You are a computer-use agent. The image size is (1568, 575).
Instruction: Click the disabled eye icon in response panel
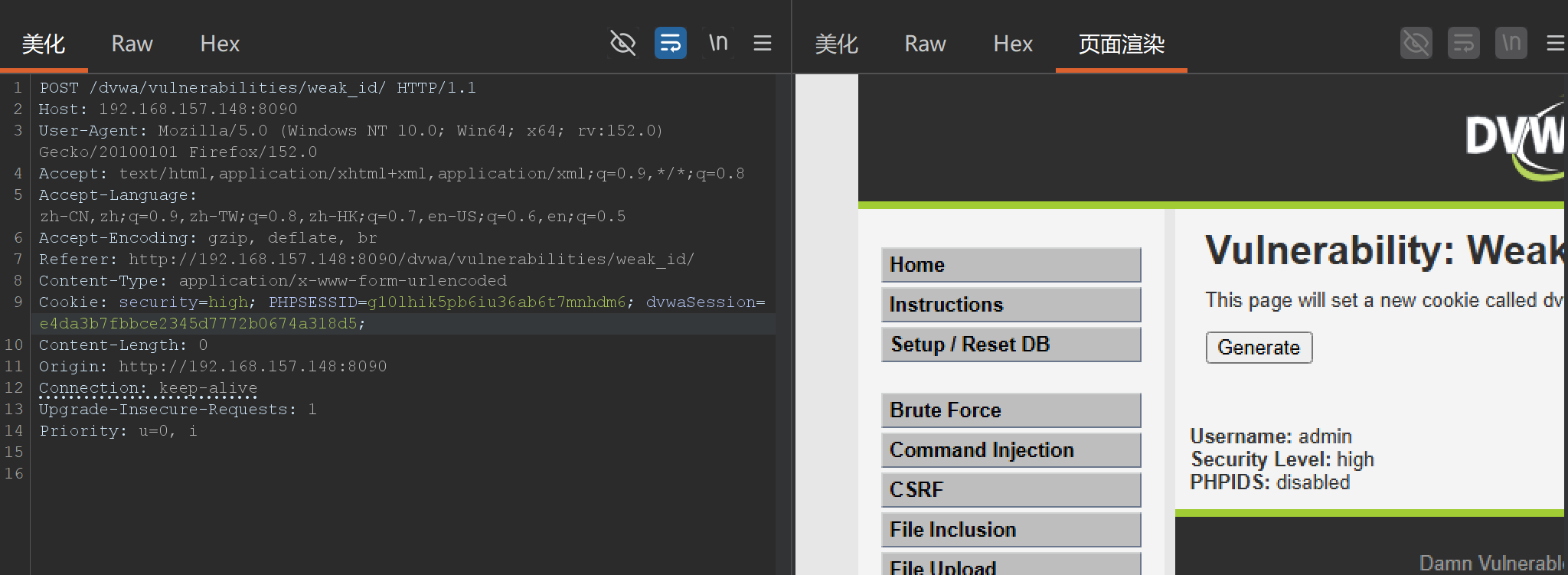[1416, 43]
